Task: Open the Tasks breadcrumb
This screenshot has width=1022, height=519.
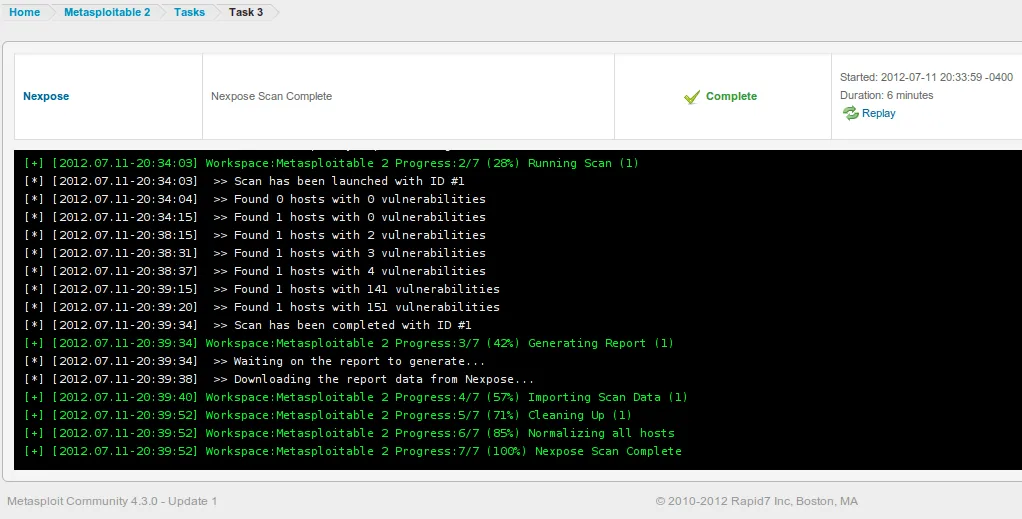Action: [189, 12]
